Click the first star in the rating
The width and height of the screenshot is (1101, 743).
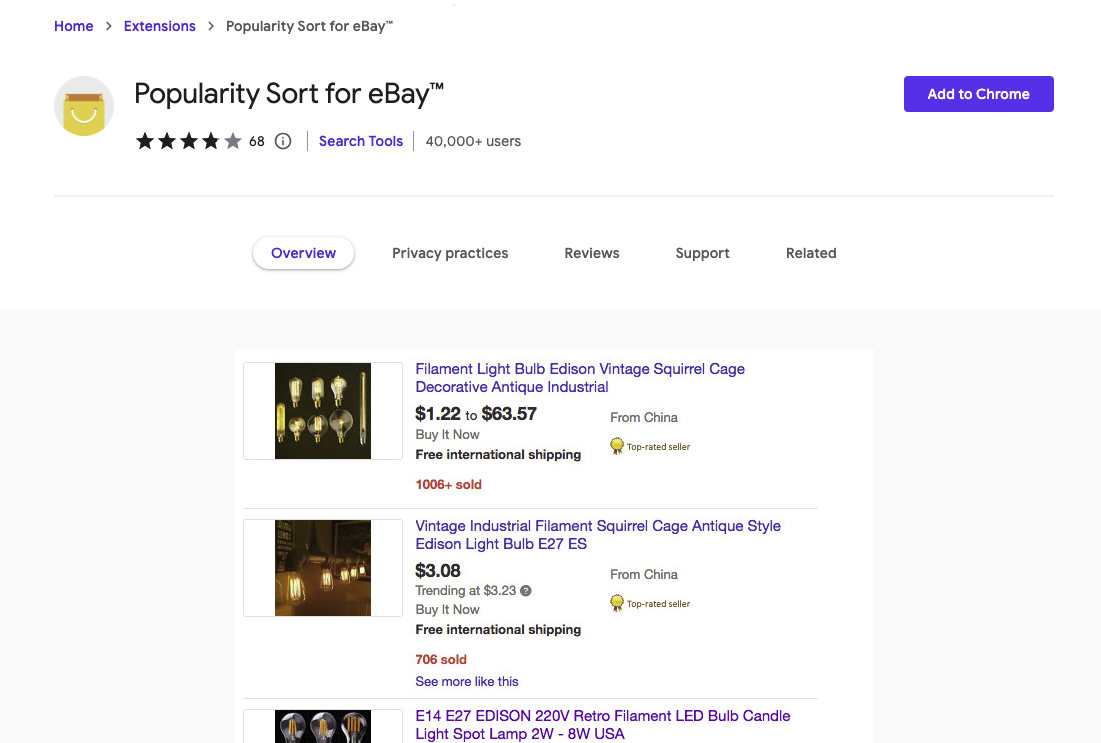pyautogui.click(x=144, y=141)
